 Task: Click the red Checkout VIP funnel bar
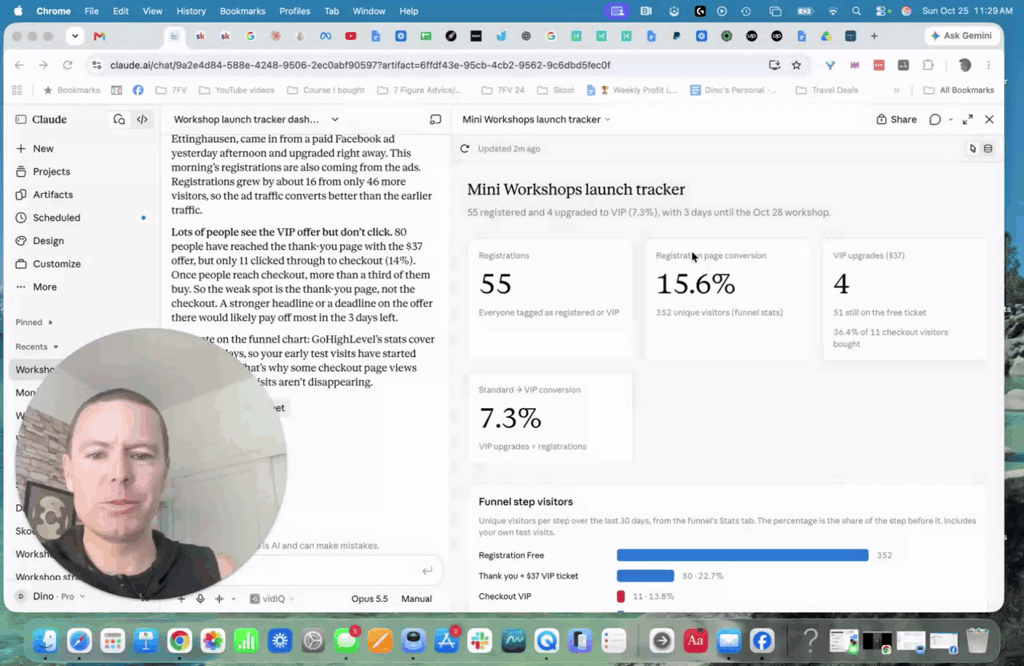[620, 596]
